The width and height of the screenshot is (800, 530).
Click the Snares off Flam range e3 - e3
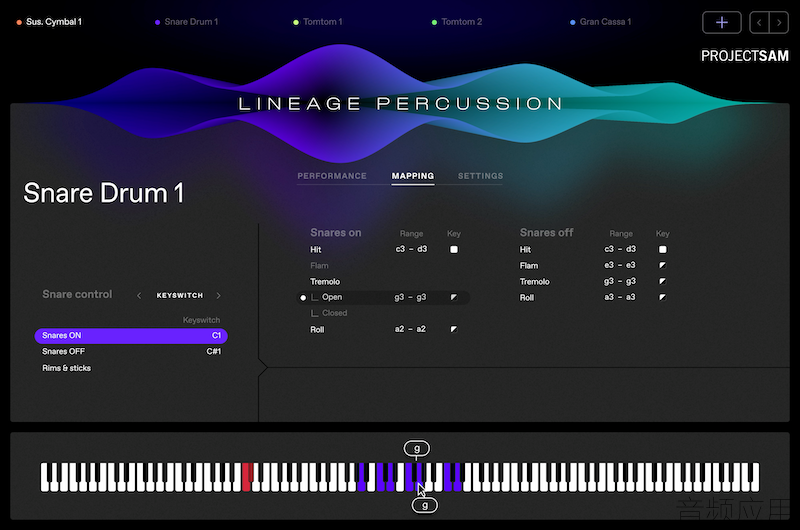[620, 265]
